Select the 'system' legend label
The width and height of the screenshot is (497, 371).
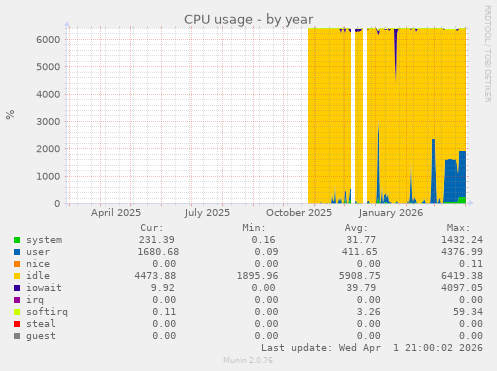pyautogui.click(x=44, y=240)
